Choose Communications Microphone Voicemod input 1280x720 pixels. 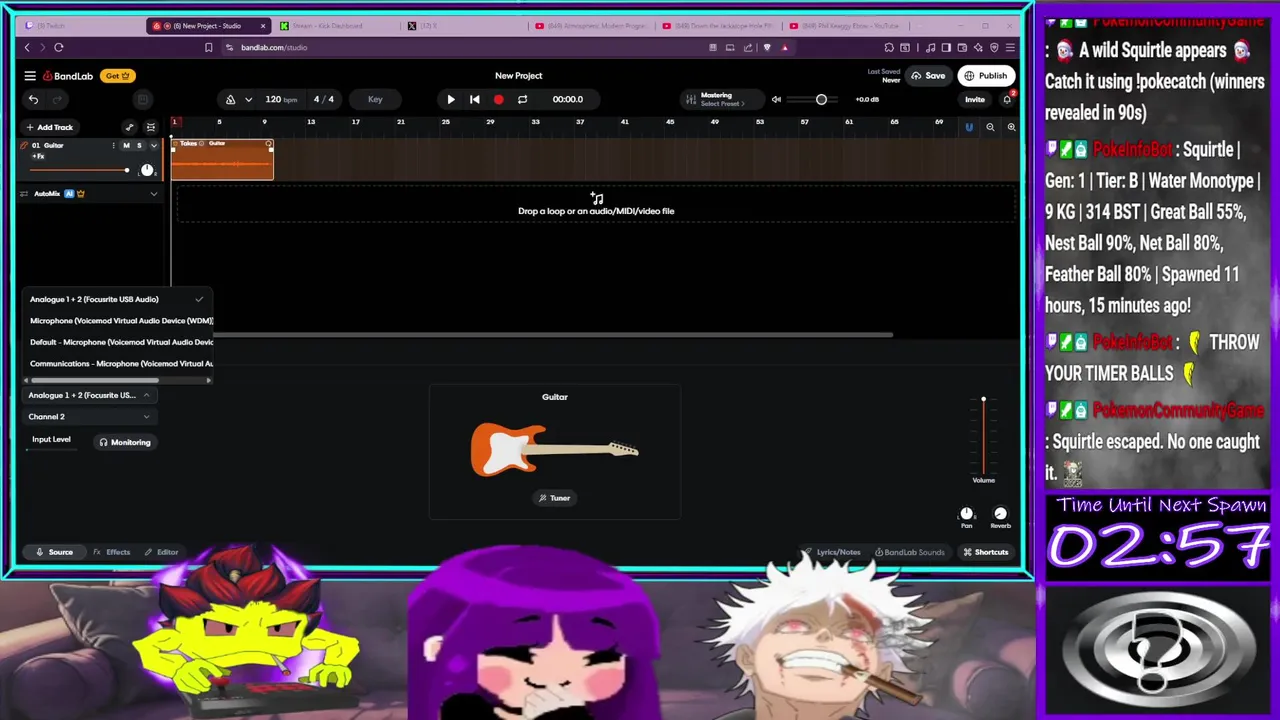pos(118,364)
